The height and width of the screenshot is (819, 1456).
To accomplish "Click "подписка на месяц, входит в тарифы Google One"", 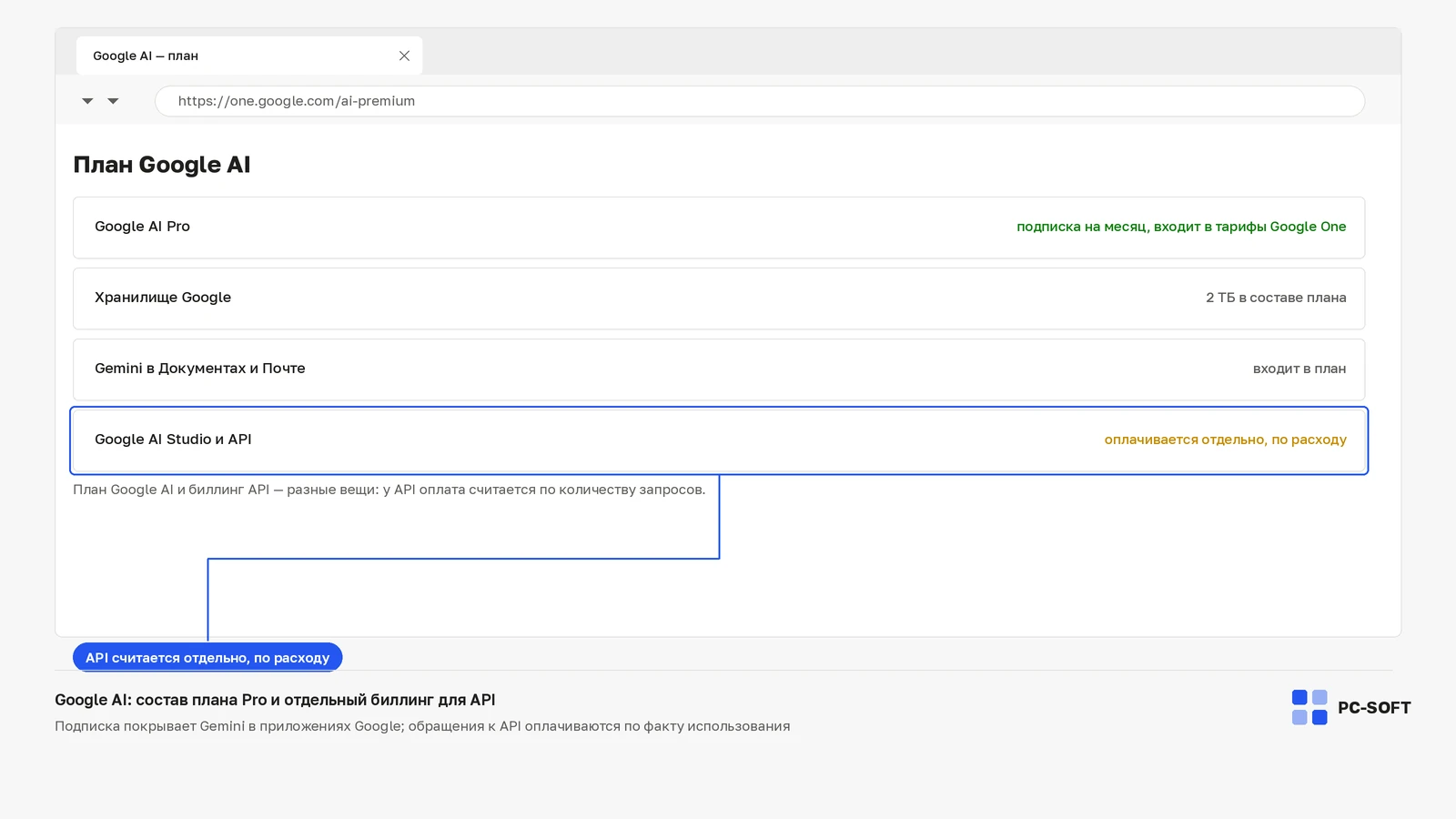I will click(1181, 227).
